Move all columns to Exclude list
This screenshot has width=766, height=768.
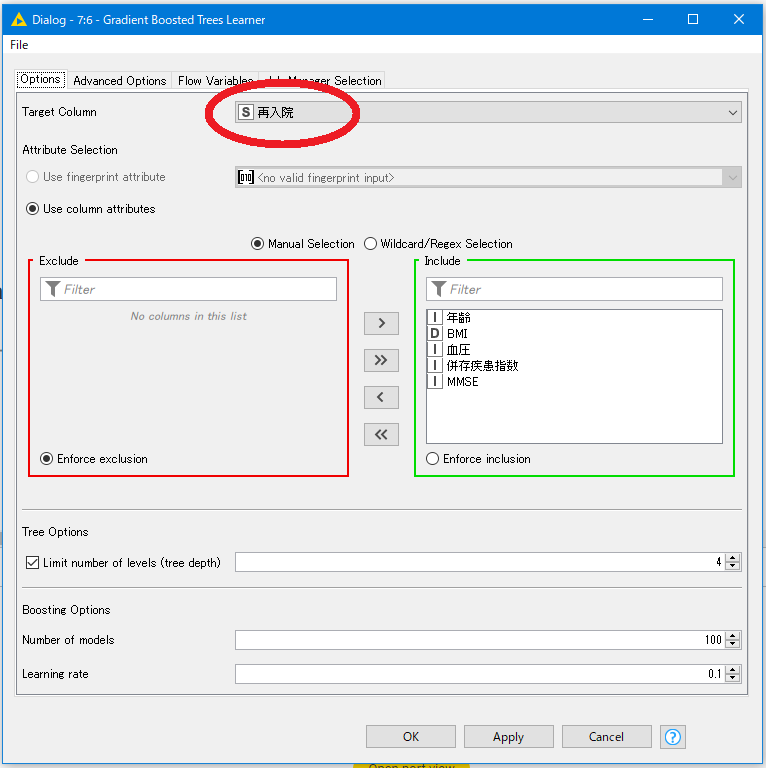coord(381,434)
